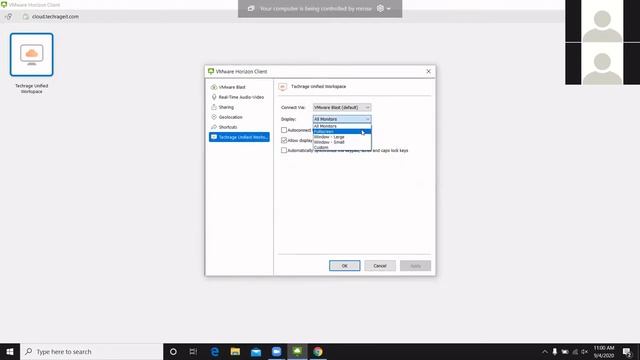Viewport: 640px width, 360px height.
Task: Open the Mail app from taskbar
Action: (x=256, y=351)
